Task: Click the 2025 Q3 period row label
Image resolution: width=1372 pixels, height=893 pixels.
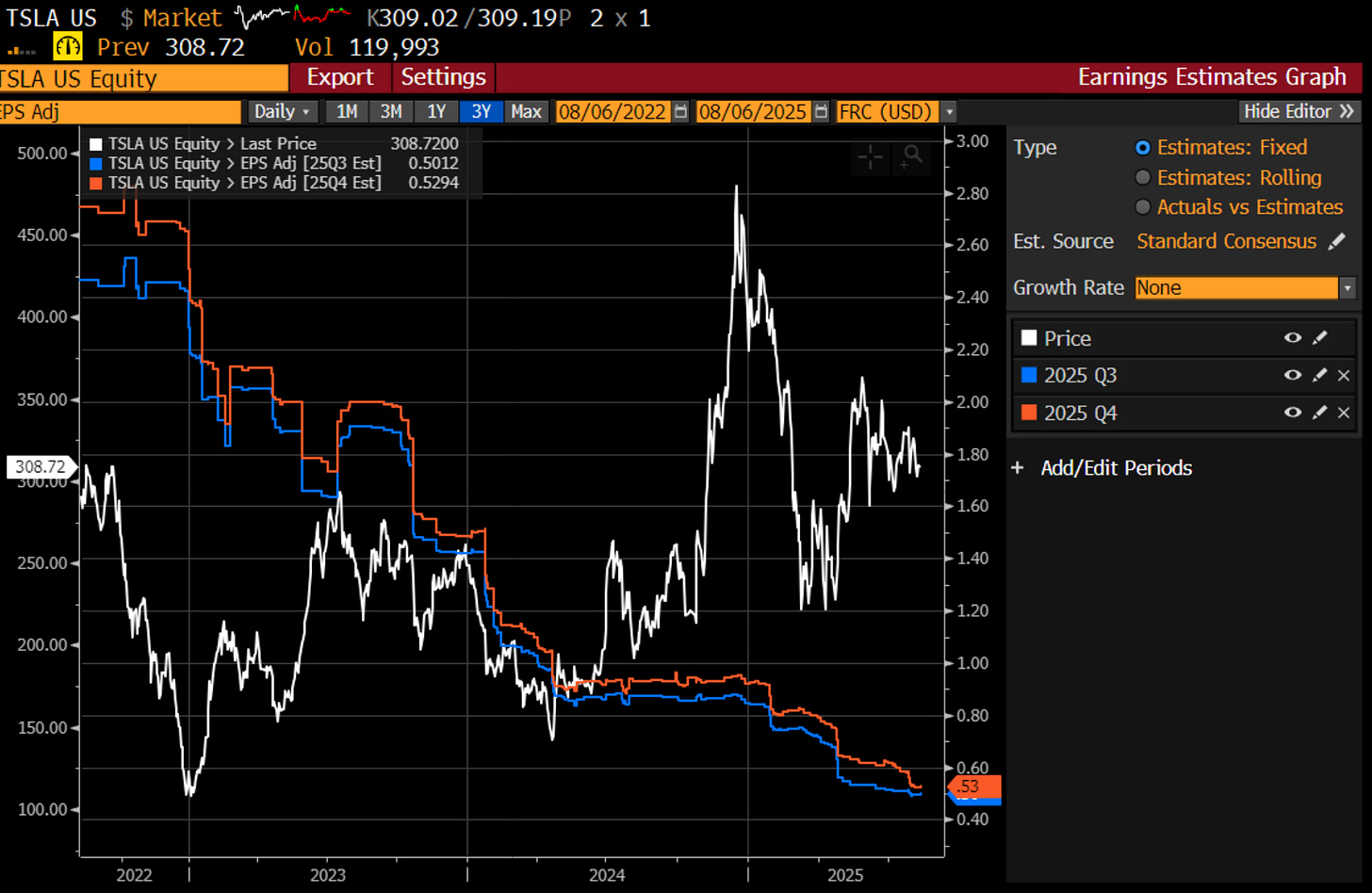Action: pos(1080,375)
